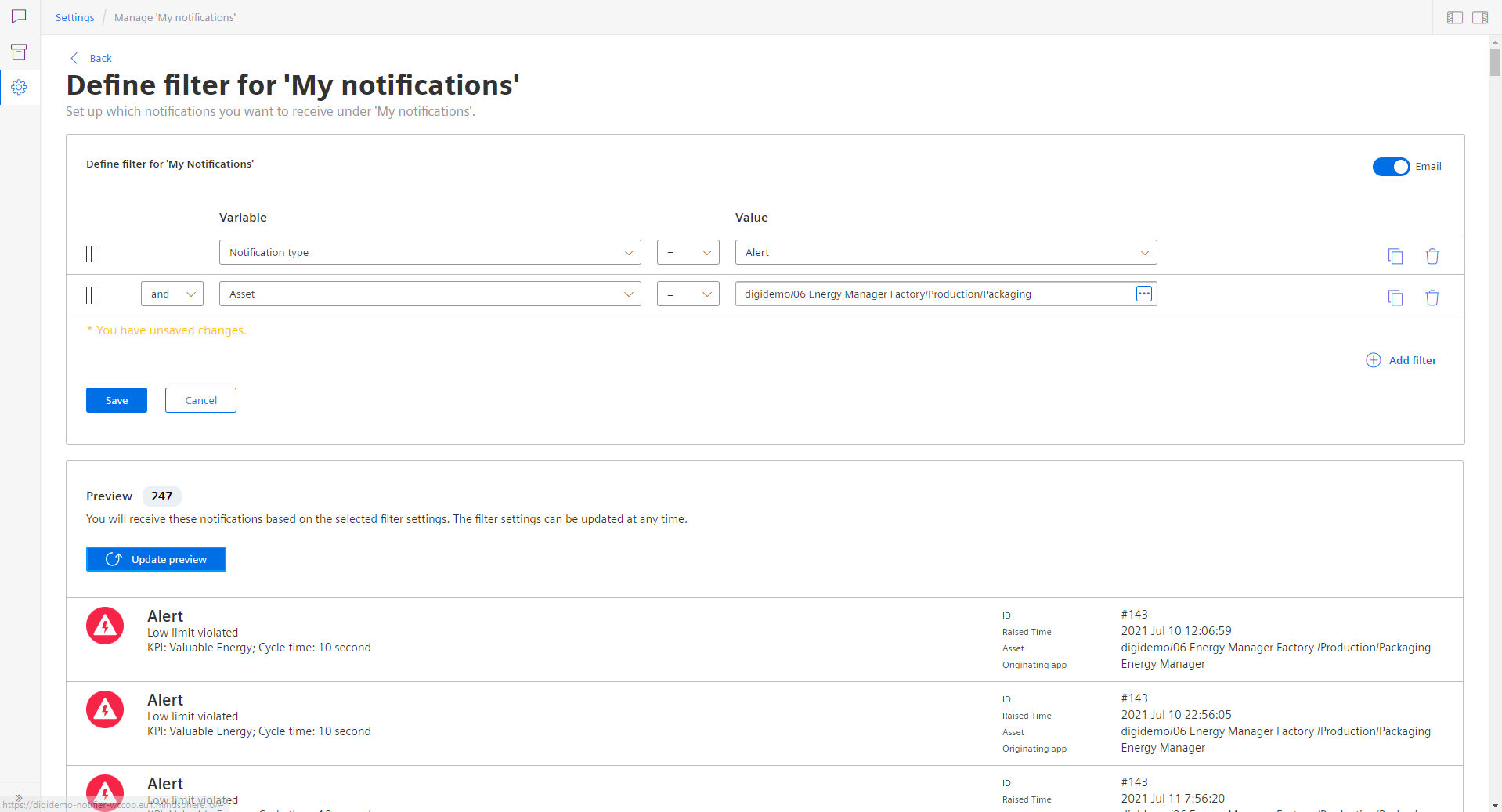The height and width of the screenshot is (812, 1502).
Task: Add a new filter with the Add filter link
Action: pos(1402,360)
